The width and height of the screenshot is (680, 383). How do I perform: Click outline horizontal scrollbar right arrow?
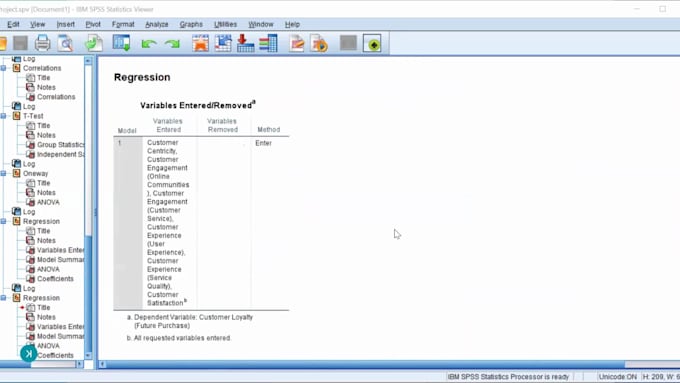click(79, 364)
